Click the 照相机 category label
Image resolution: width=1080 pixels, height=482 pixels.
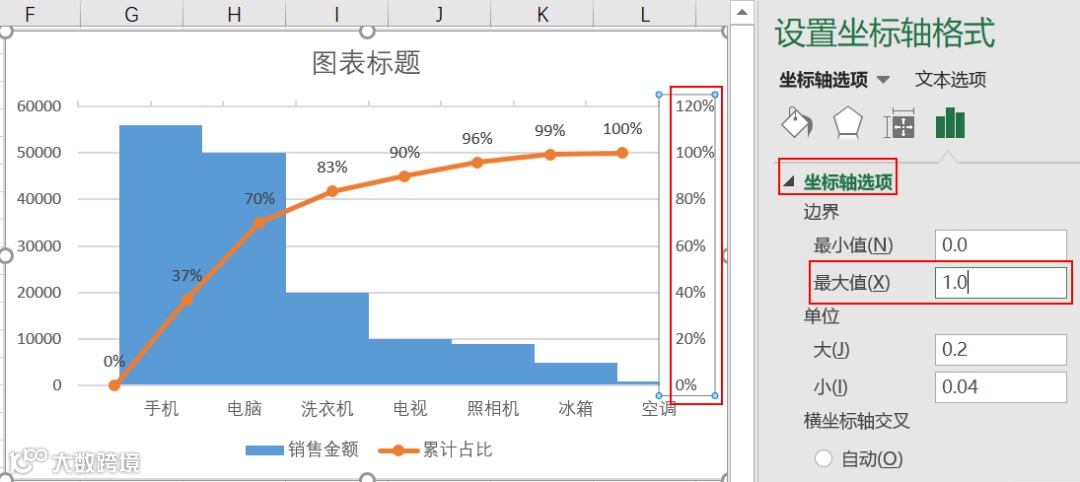click(x=493, y=409)
